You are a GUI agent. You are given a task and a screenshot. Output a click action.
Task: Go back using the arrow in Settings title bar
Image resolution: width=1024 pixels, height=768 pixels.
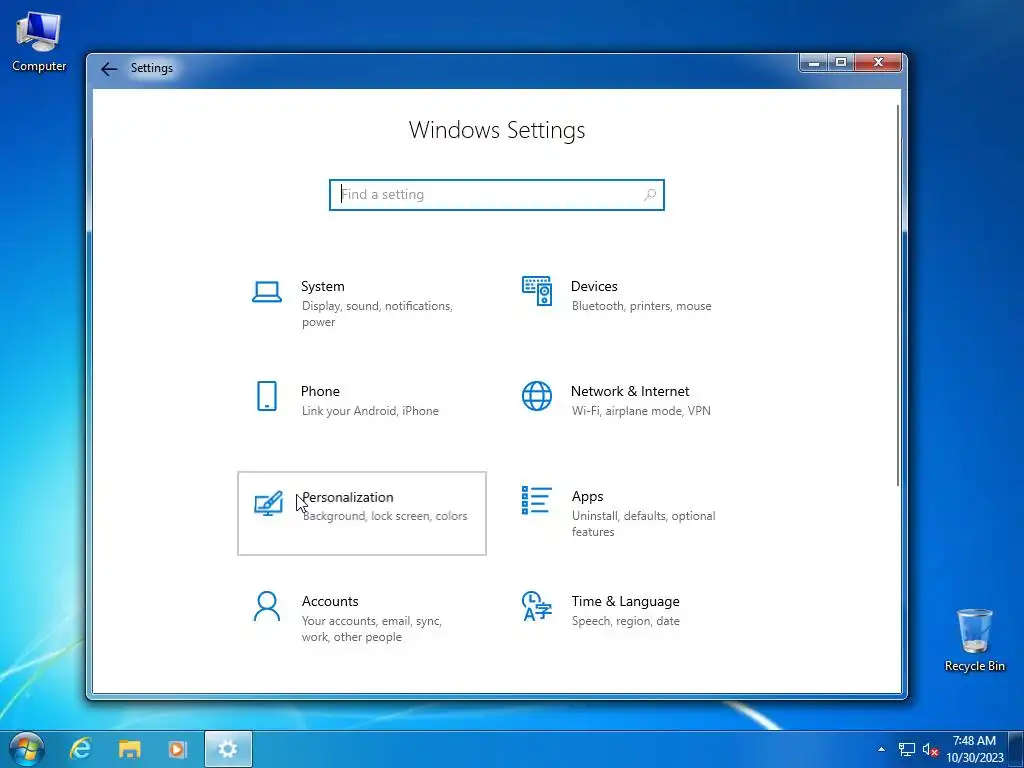coord(109,69)
